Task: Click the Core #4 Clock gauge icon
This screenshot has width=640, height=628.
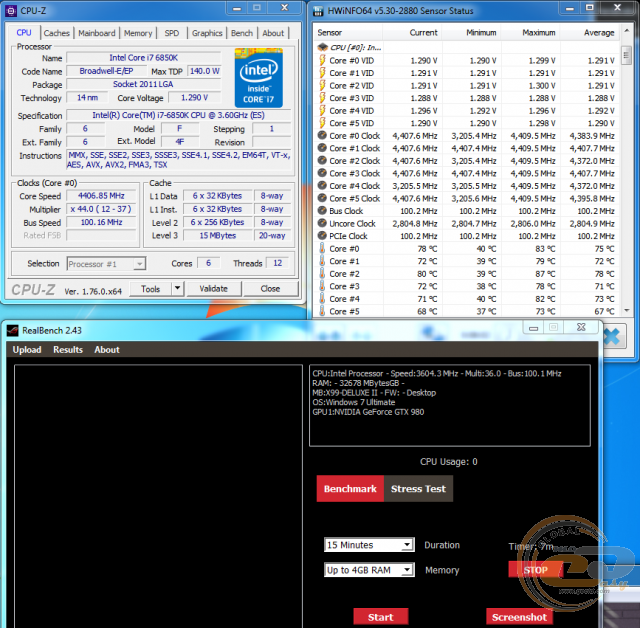Action: [322, 186]
